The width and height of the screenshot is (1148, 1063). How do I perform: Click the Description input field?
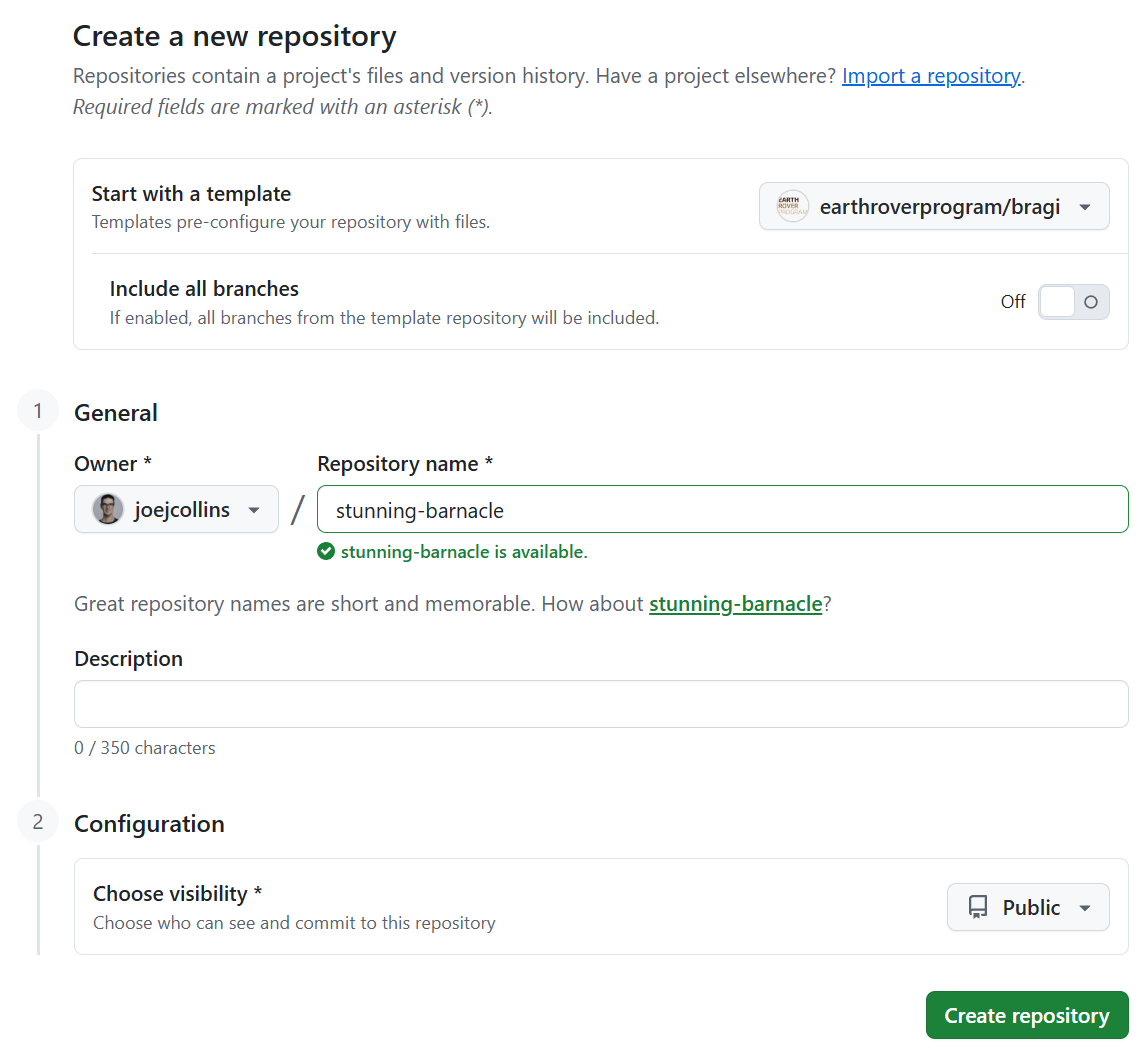(x=601, y=704)
